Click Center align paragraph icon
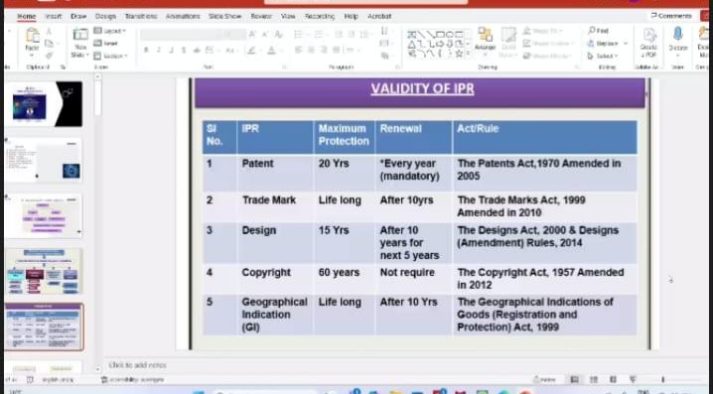 point(311,50)
